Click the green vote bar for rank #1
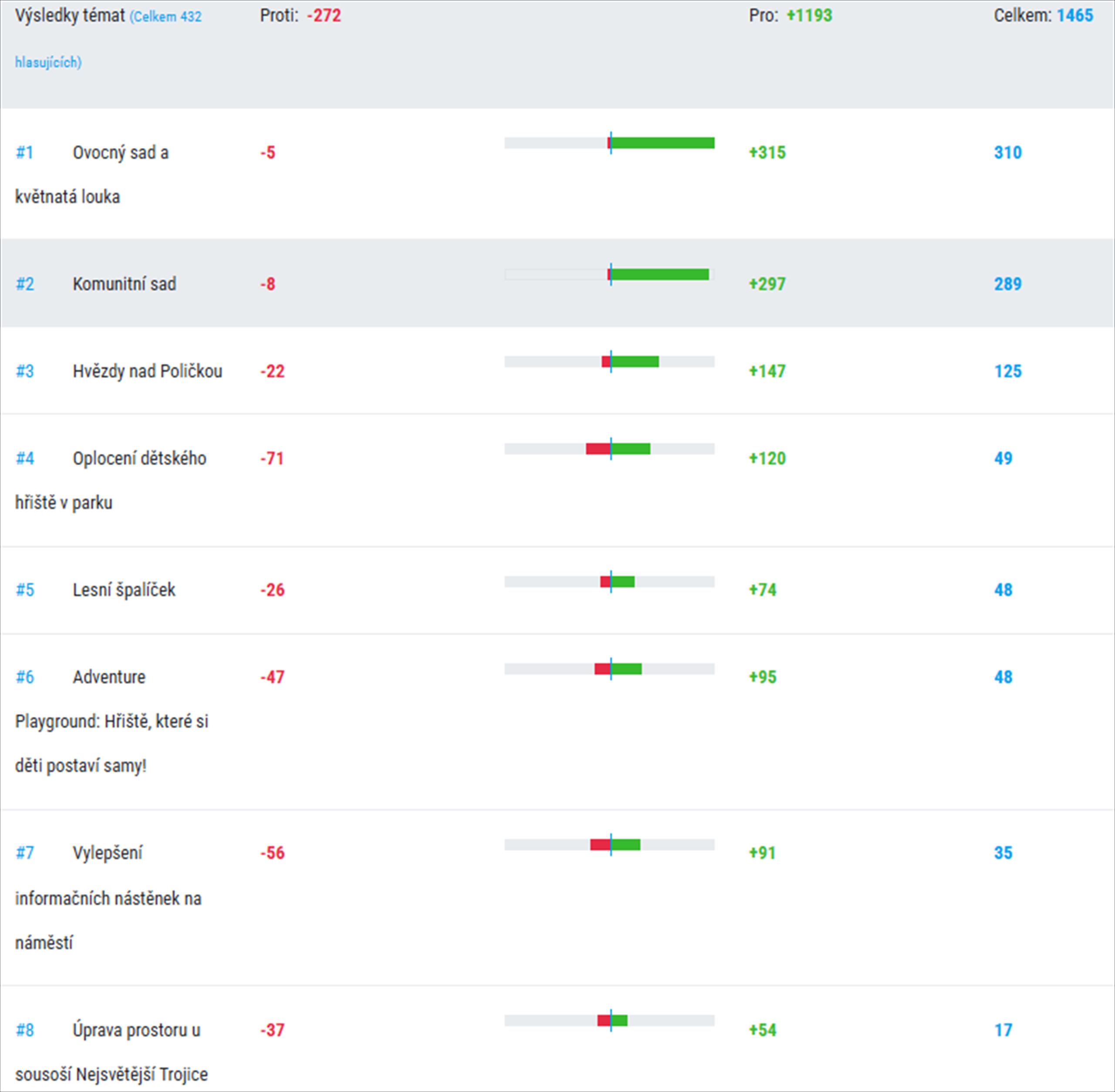Image resolution: width=1115 pixels, height=1092 pixels. click(x=662, y=143)
